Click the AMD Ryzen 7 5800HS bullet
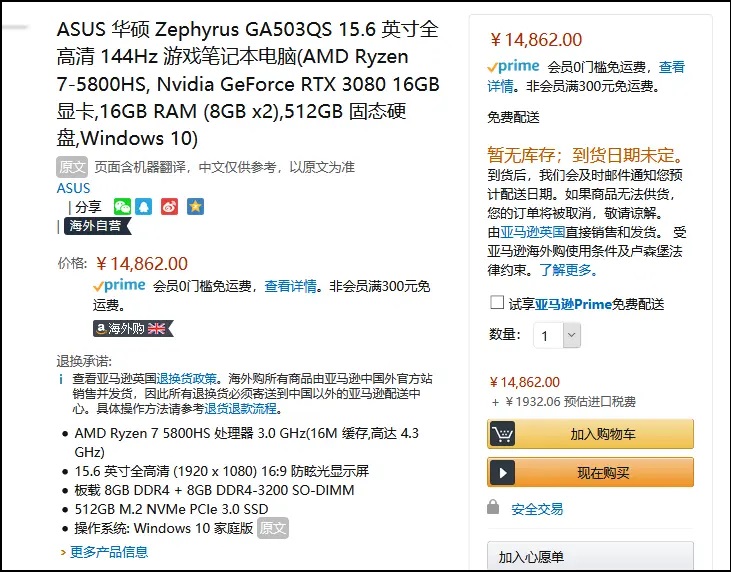This screenshot has height=572, width=731. [x=247, y=442]
